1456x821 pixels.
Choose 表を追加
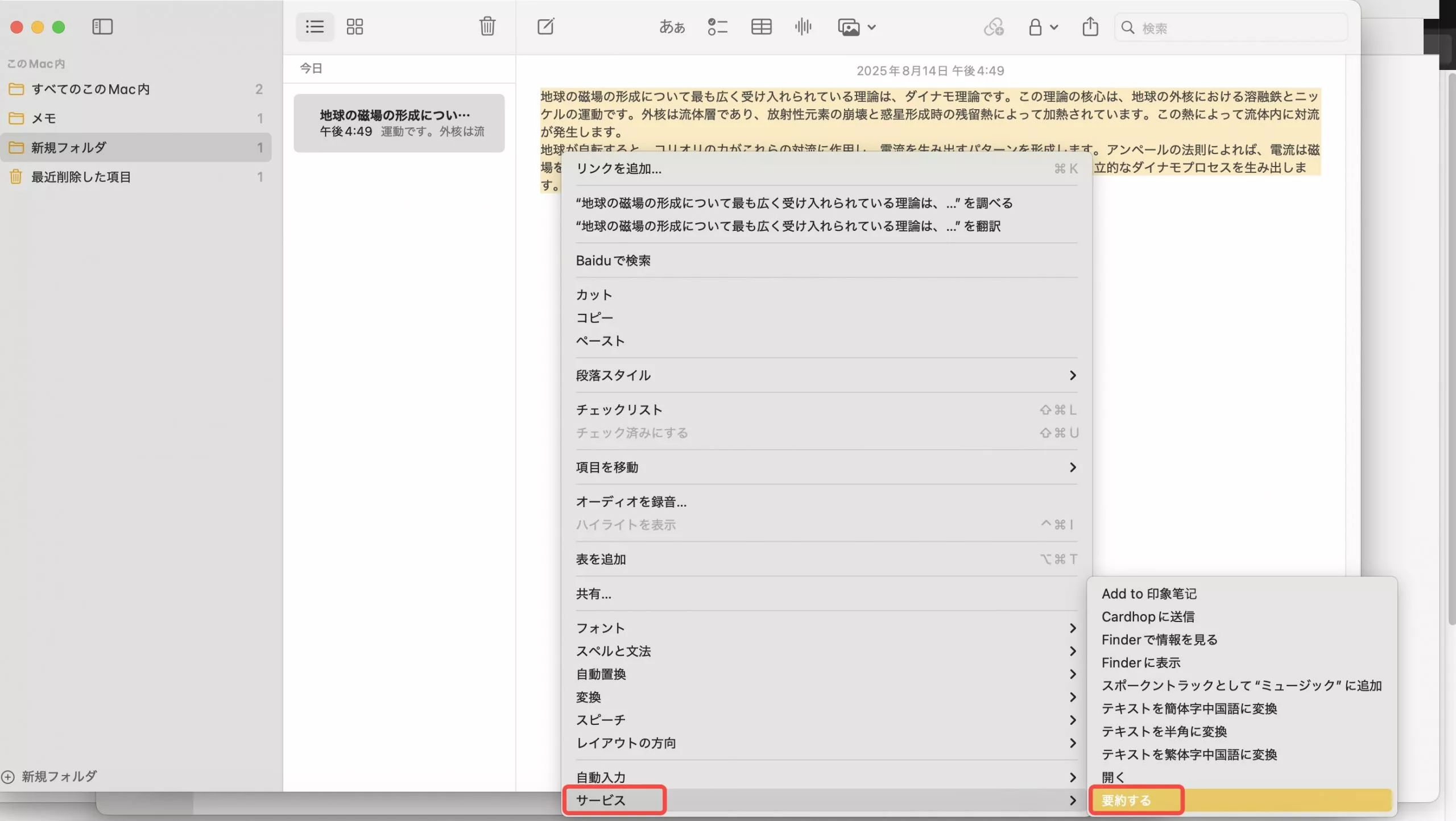pos(826,559)
